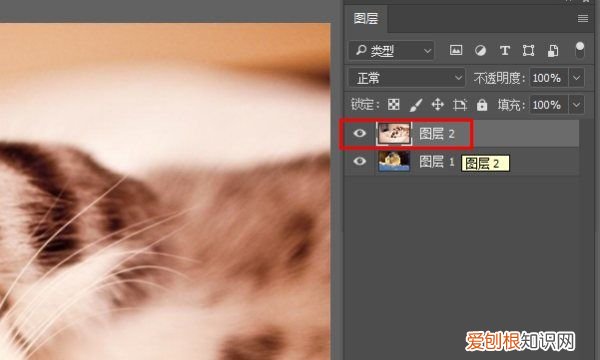Open the Layers panel menu icon
Image resolution: width=600 pixels, height=360 pixels.
coord(583,18)
